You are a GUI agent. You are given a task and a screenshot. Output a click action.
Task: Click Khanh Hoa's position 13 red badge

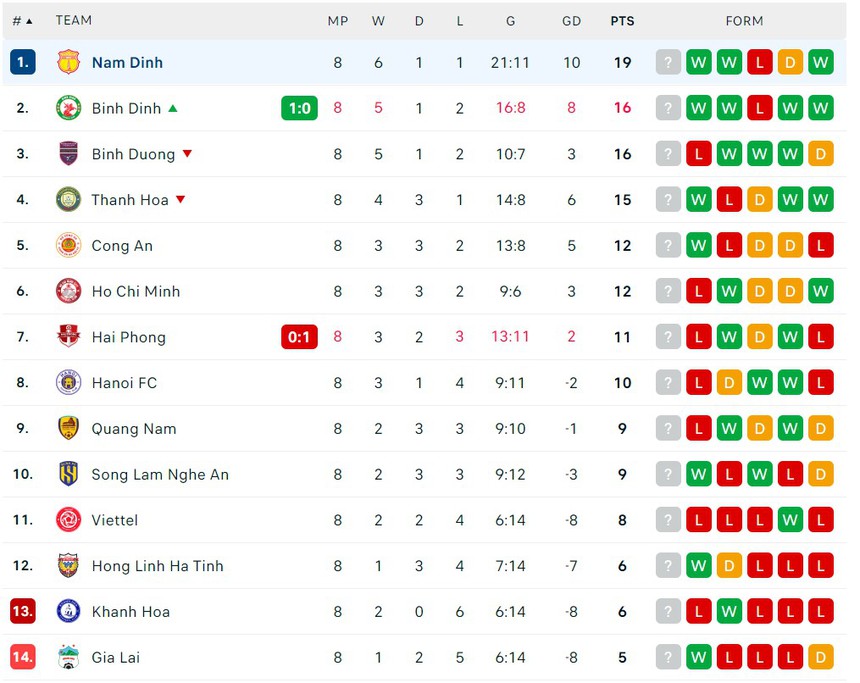point(22,611)
